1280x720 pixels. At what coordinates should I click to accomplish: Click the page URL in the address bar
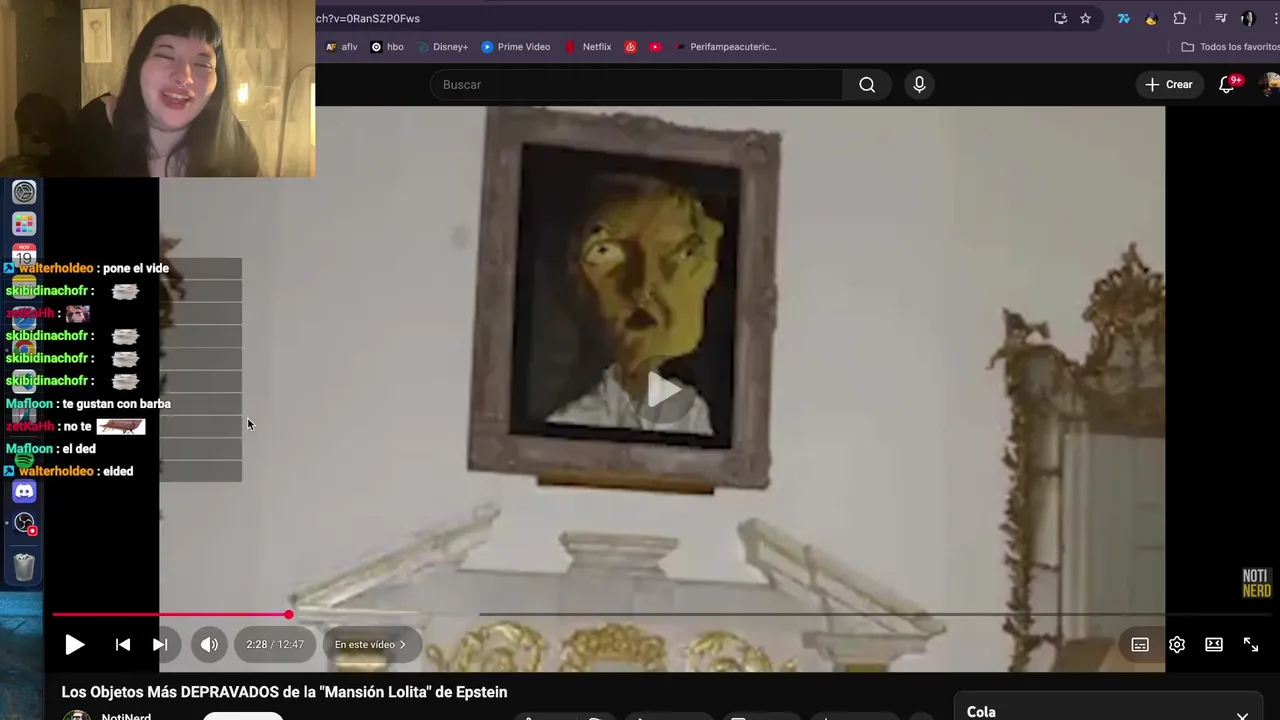pos(368,18)
